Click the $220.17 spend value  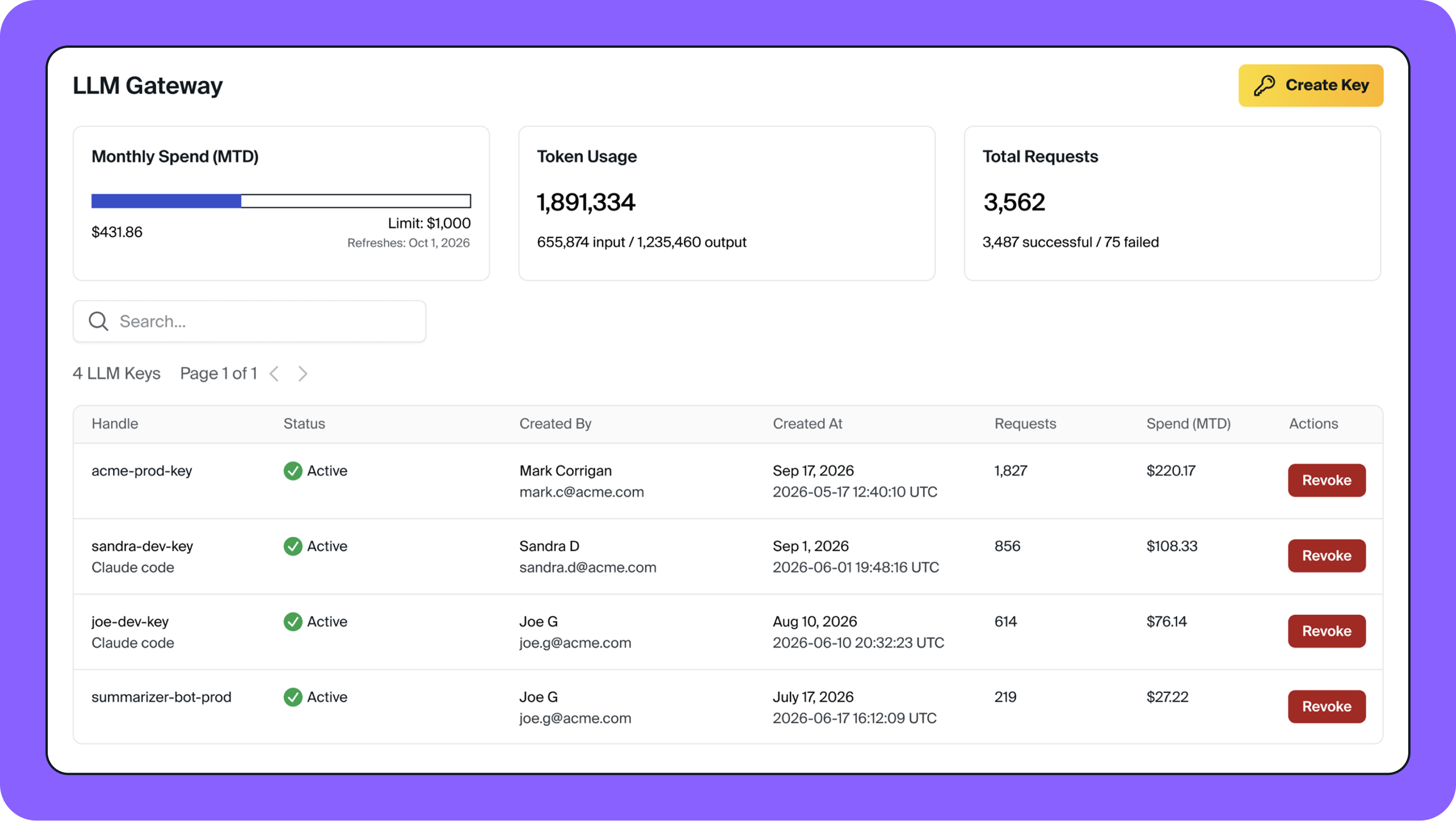click(x=1170, y=471)
